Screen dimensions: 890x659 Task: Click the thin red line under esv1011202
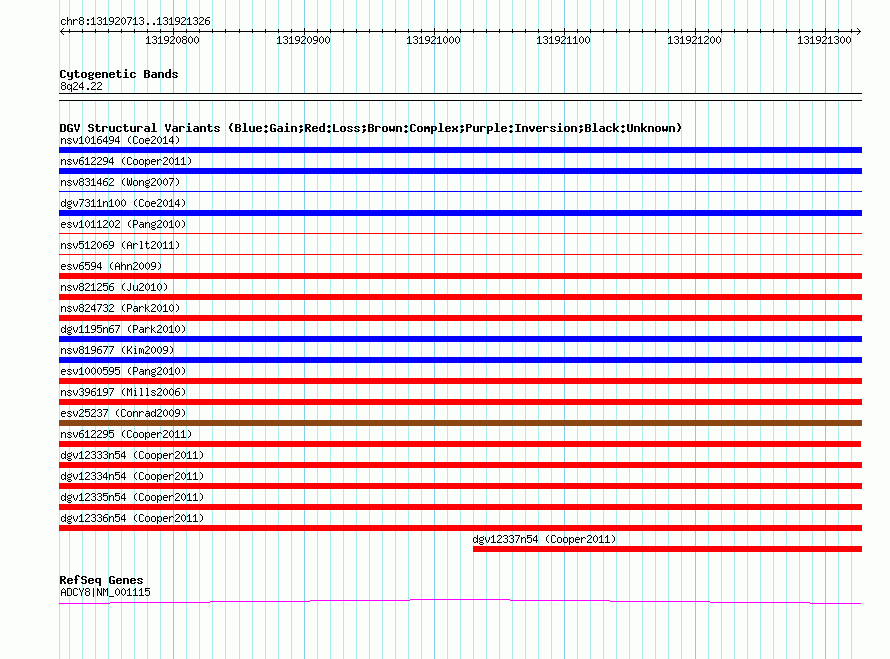(460, 233)
